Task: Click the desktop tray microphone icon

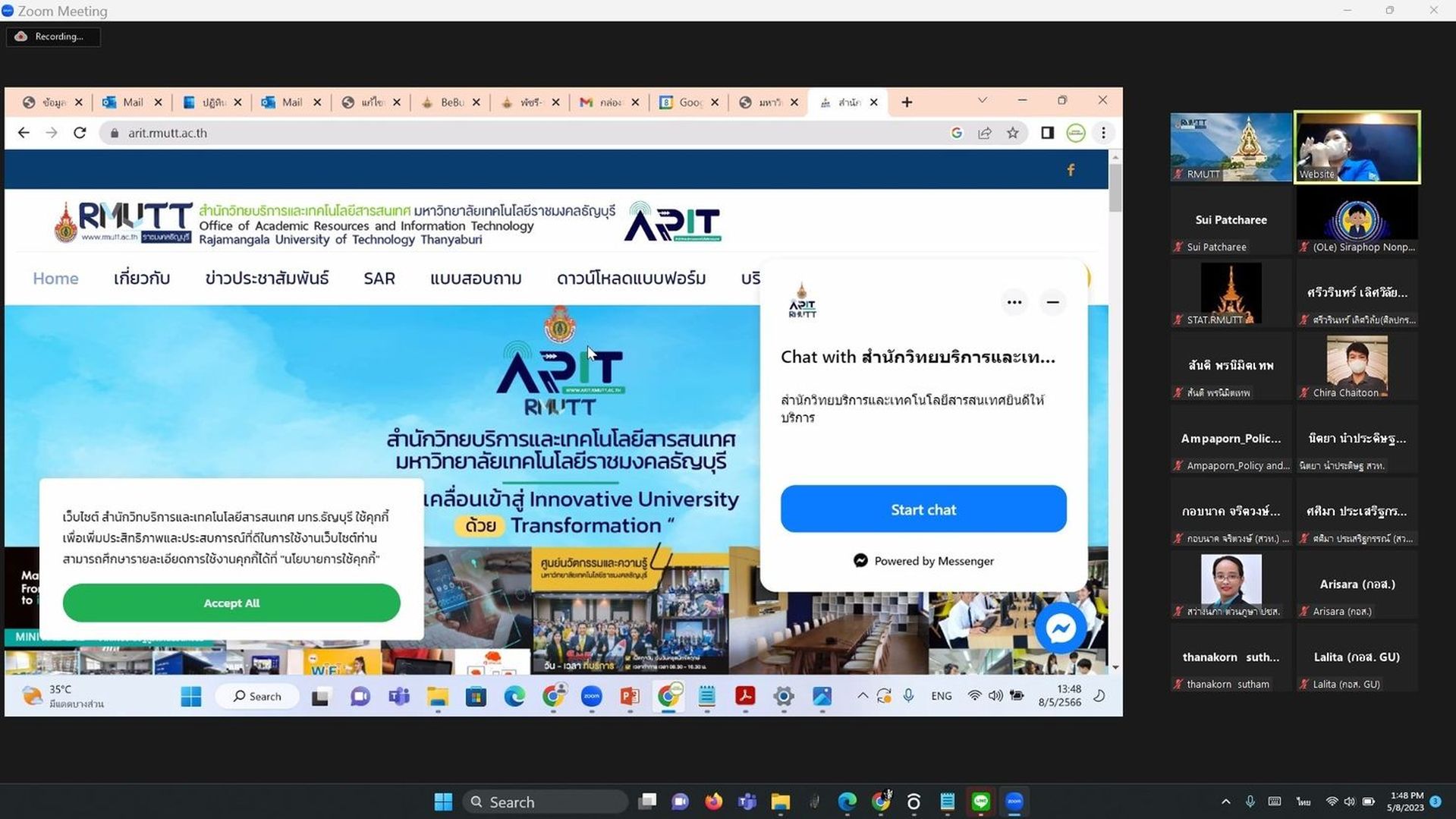Action: tap(1250, 802)
